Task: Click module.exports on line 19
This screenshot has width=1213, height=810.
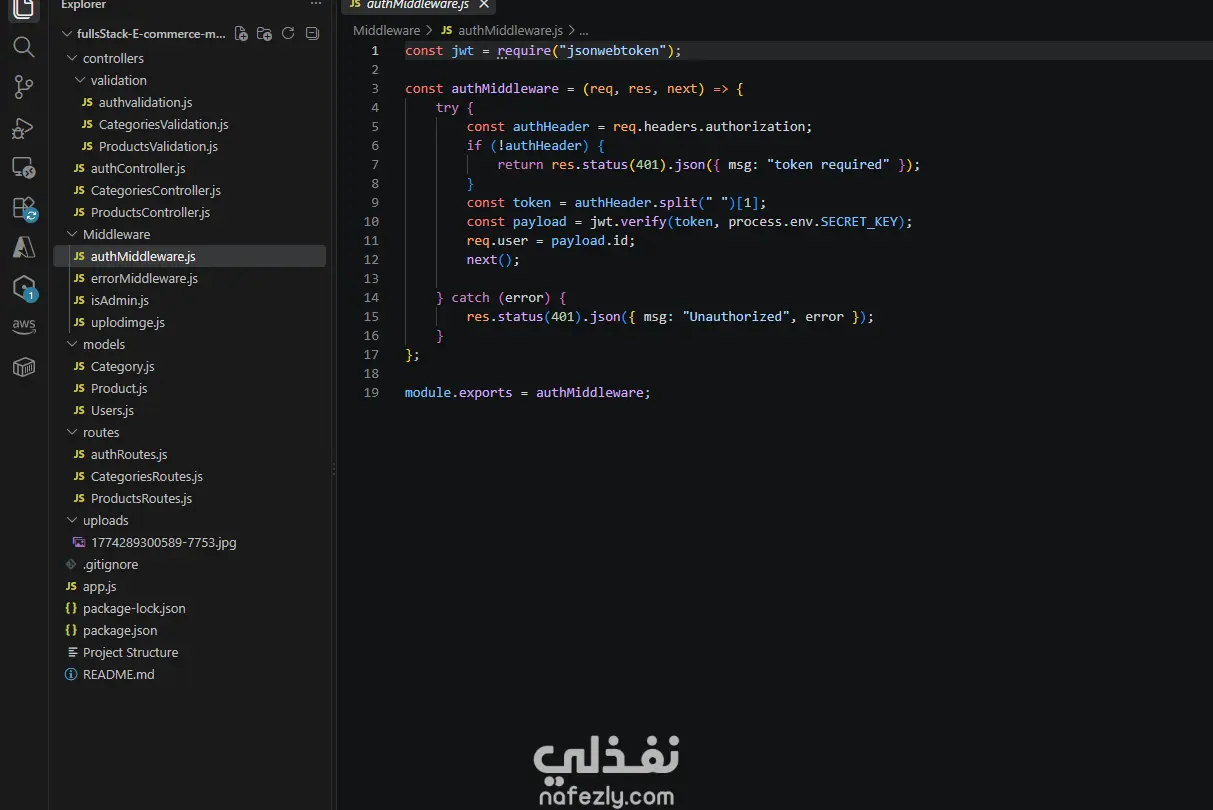Action: tap(458, 392)
